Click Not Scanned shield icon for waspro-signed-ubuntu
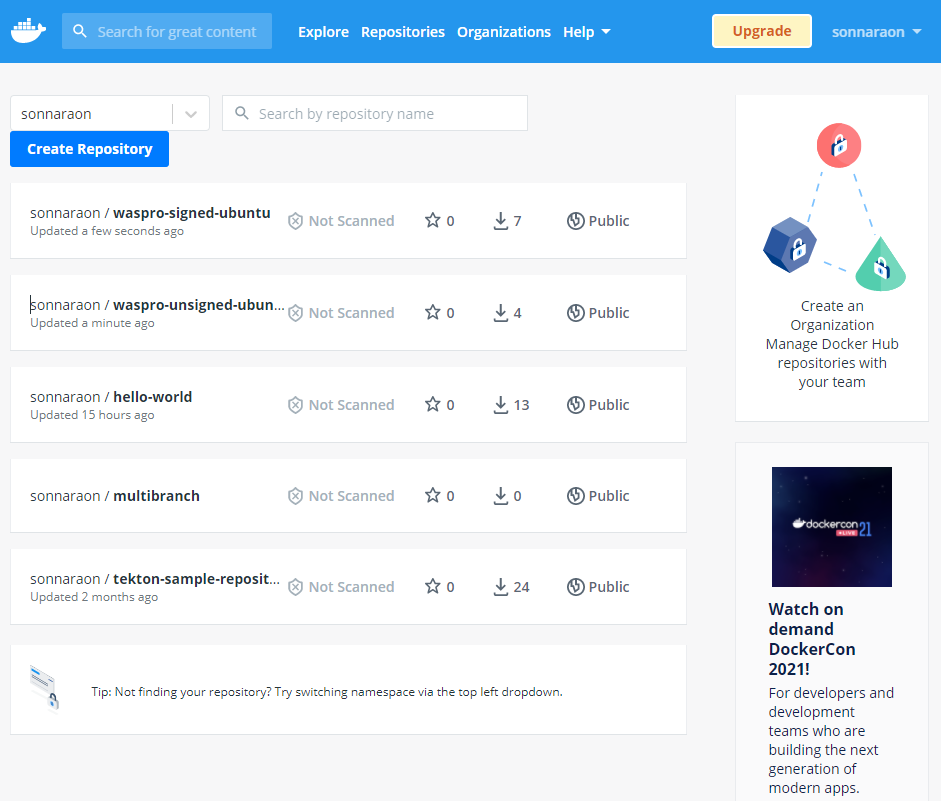Viewport: 941px width, 801px height. (x=295, y=221)
